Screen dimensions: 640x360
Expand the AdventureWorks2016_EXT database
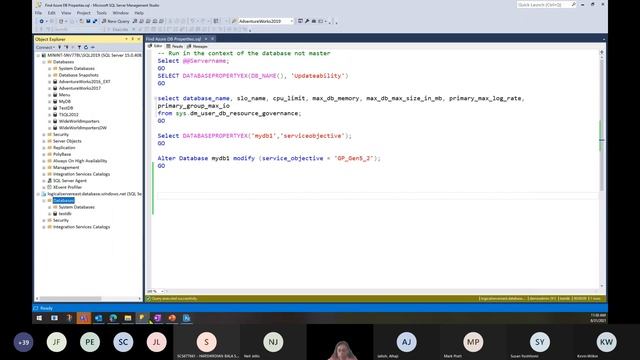[x=49, y=82]
